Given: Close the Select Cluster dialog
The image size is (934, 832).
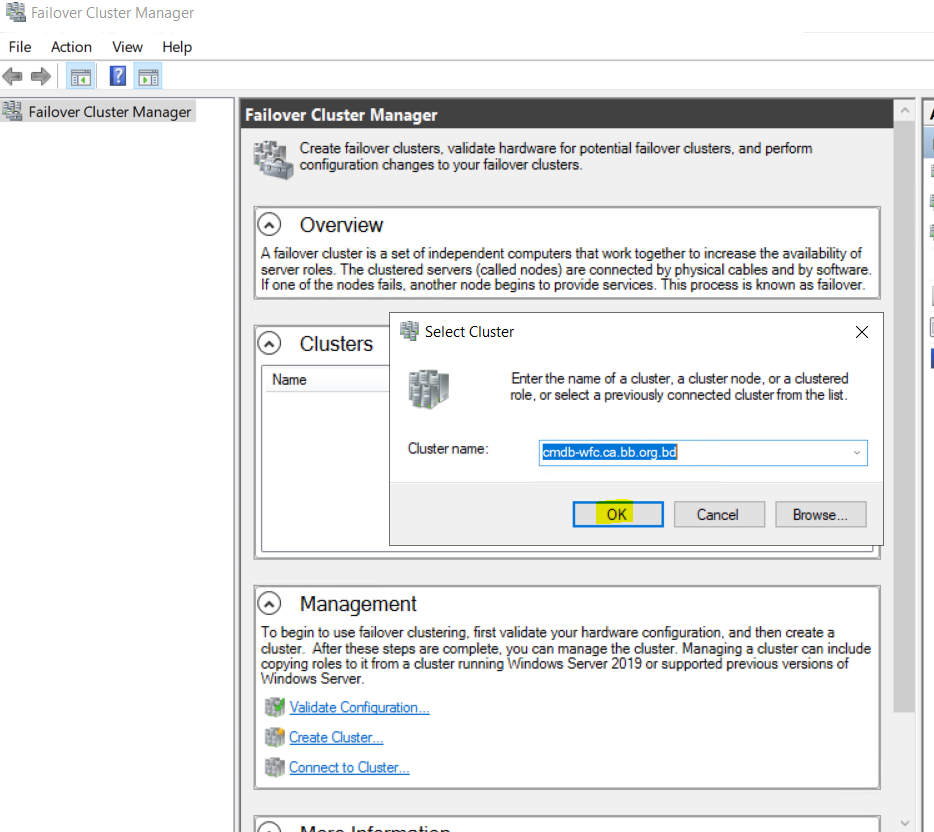Looking at the screenshot, I should coord(861,332).
